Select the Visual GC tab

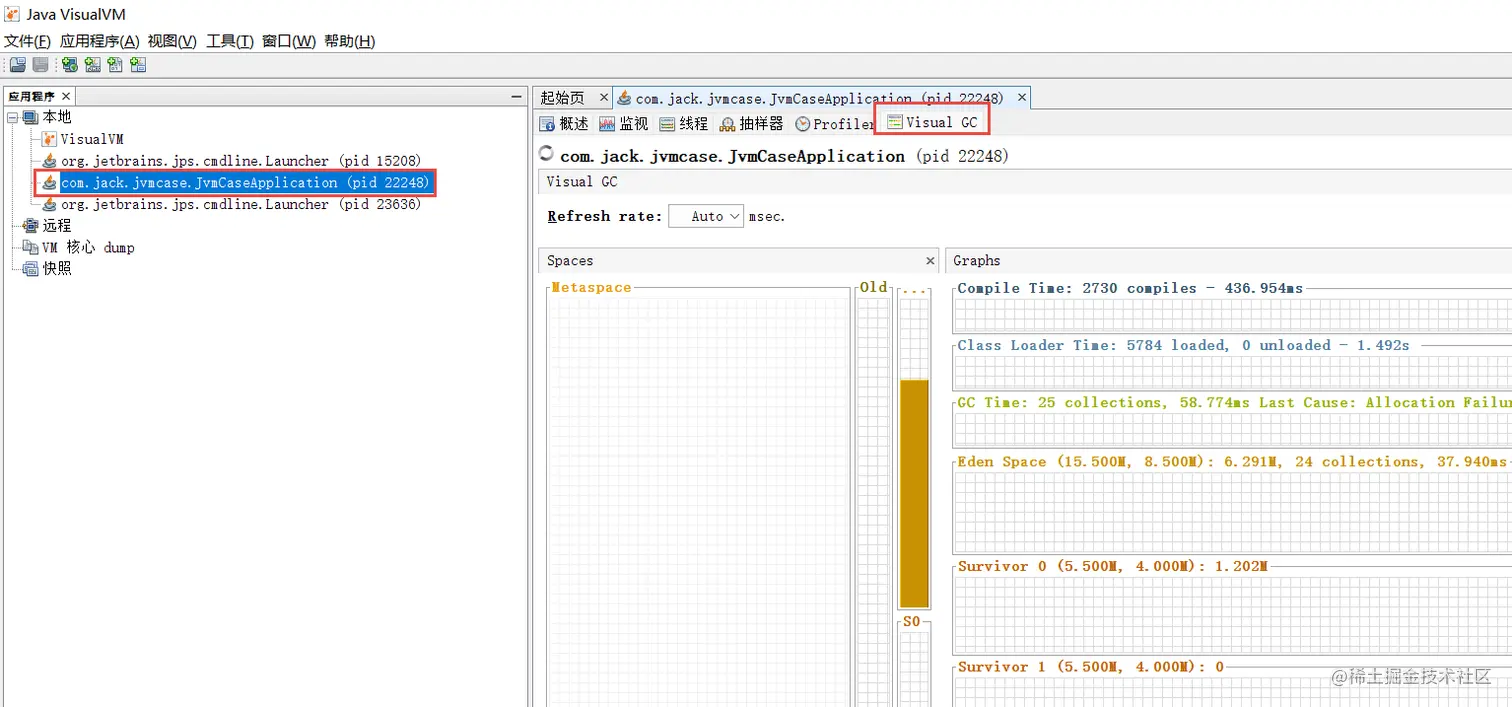932,122
